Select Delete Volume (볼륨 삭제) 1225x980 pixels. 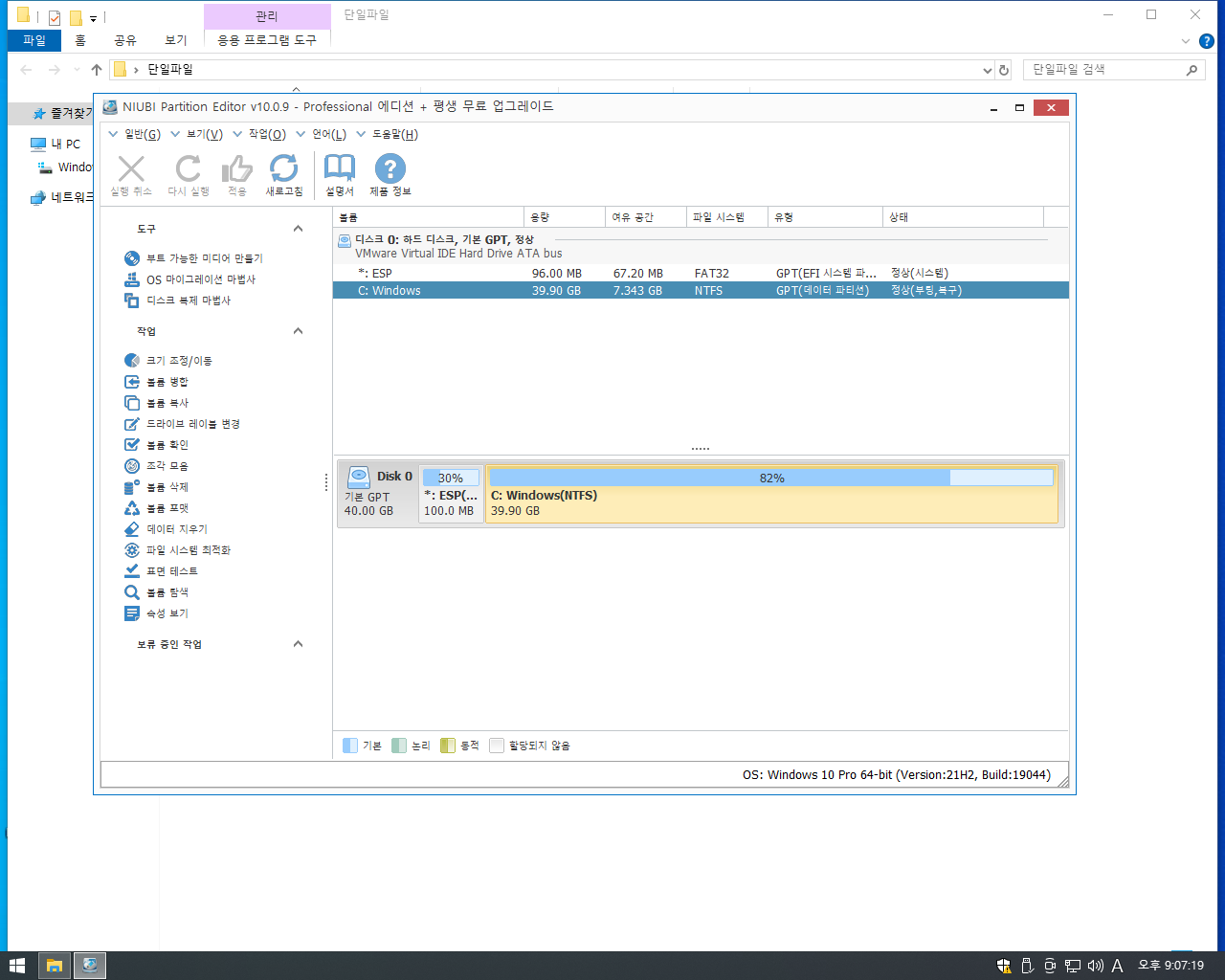tap(157, 487)
